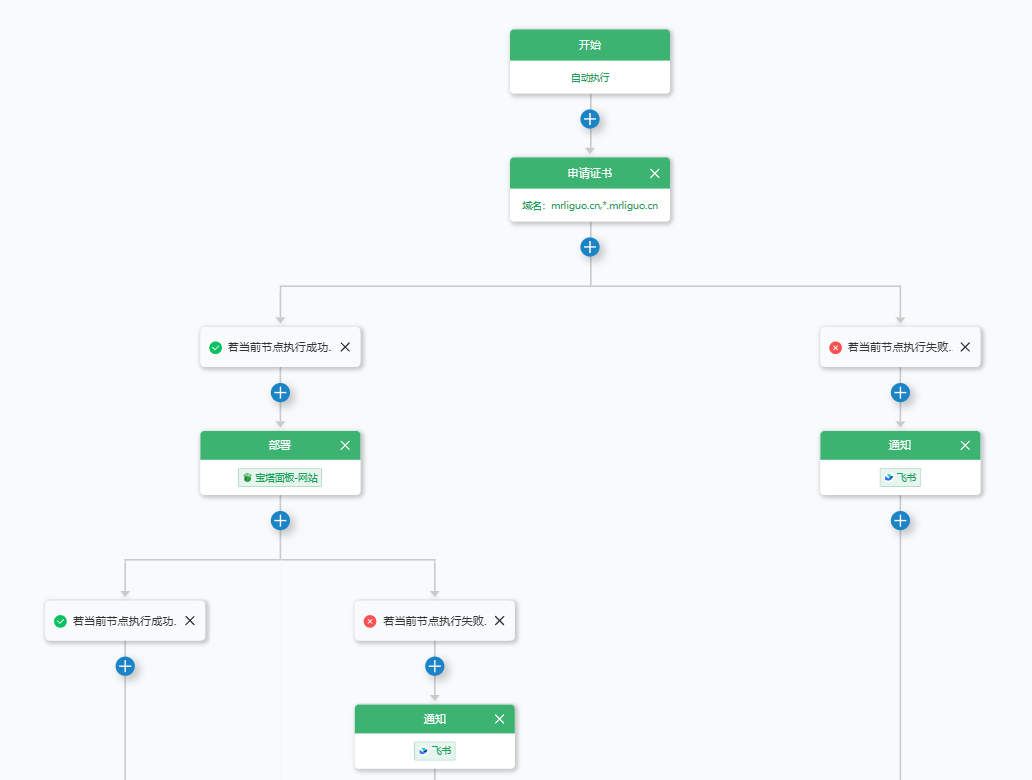Screen dimensions: 1032x780
Task: Click the plus under the top-right failure condition
Action: pyautogui.click(x=900, y=392)
